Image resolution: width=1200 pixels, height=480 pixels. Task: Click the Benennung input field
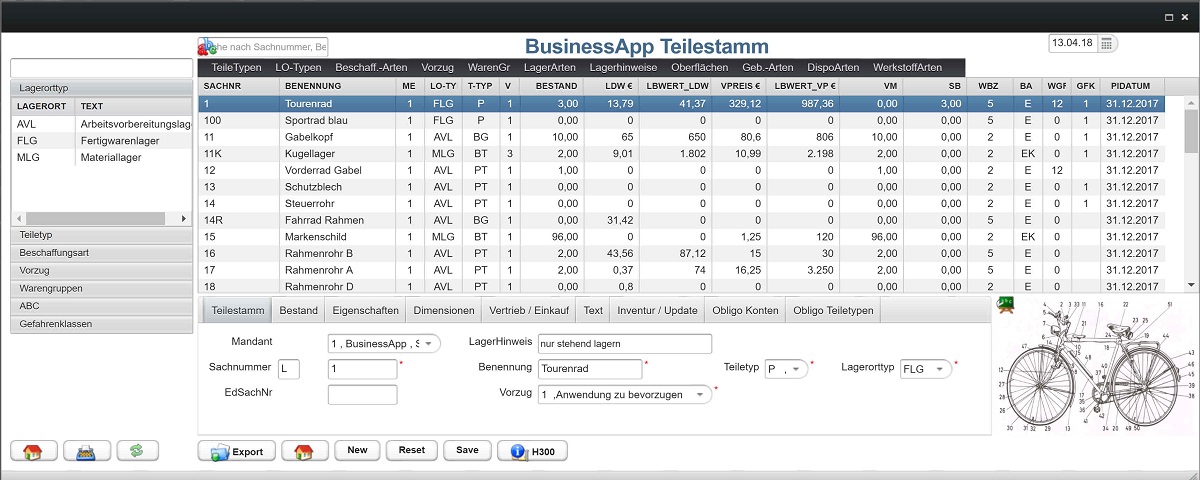pos(589,369)
